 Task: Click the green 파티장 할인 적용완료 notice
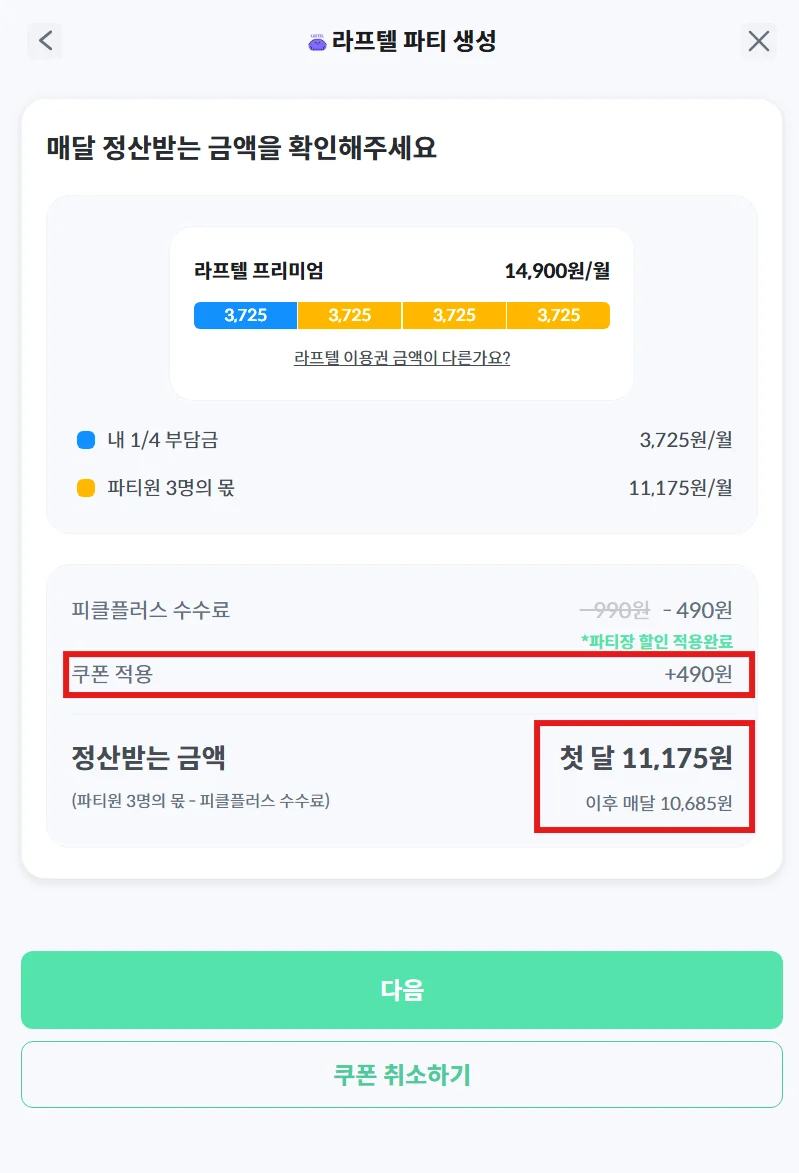656,641
